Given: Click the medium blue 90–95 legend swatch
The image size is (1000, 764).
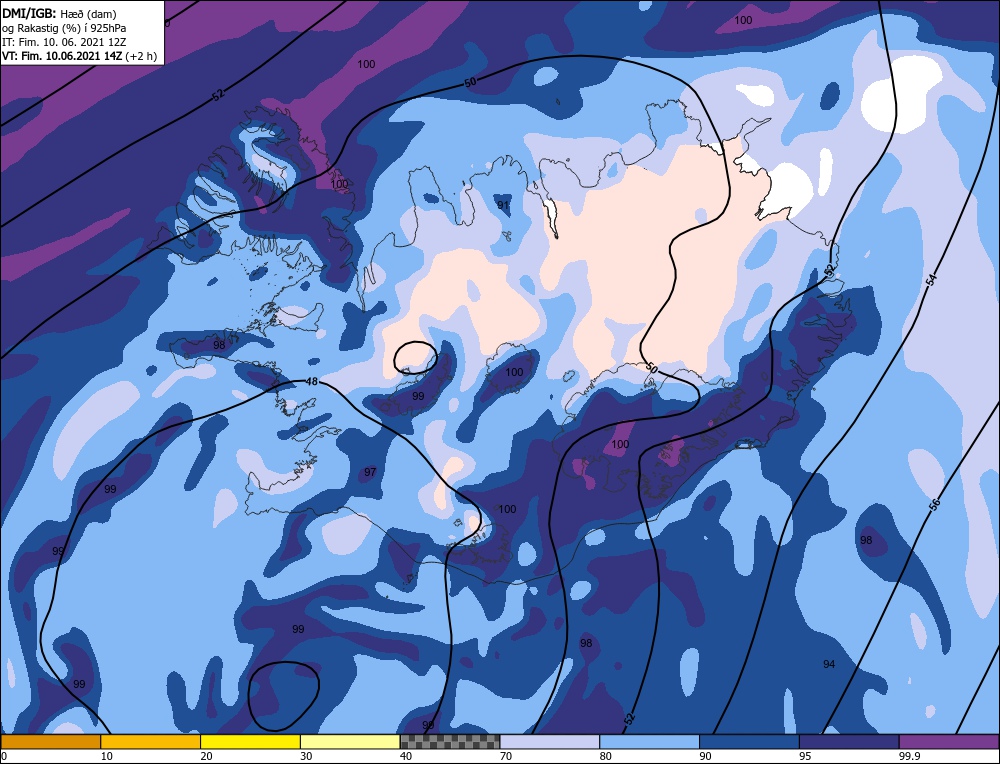Looking at the screenshot, I should (x=749, y=741).
